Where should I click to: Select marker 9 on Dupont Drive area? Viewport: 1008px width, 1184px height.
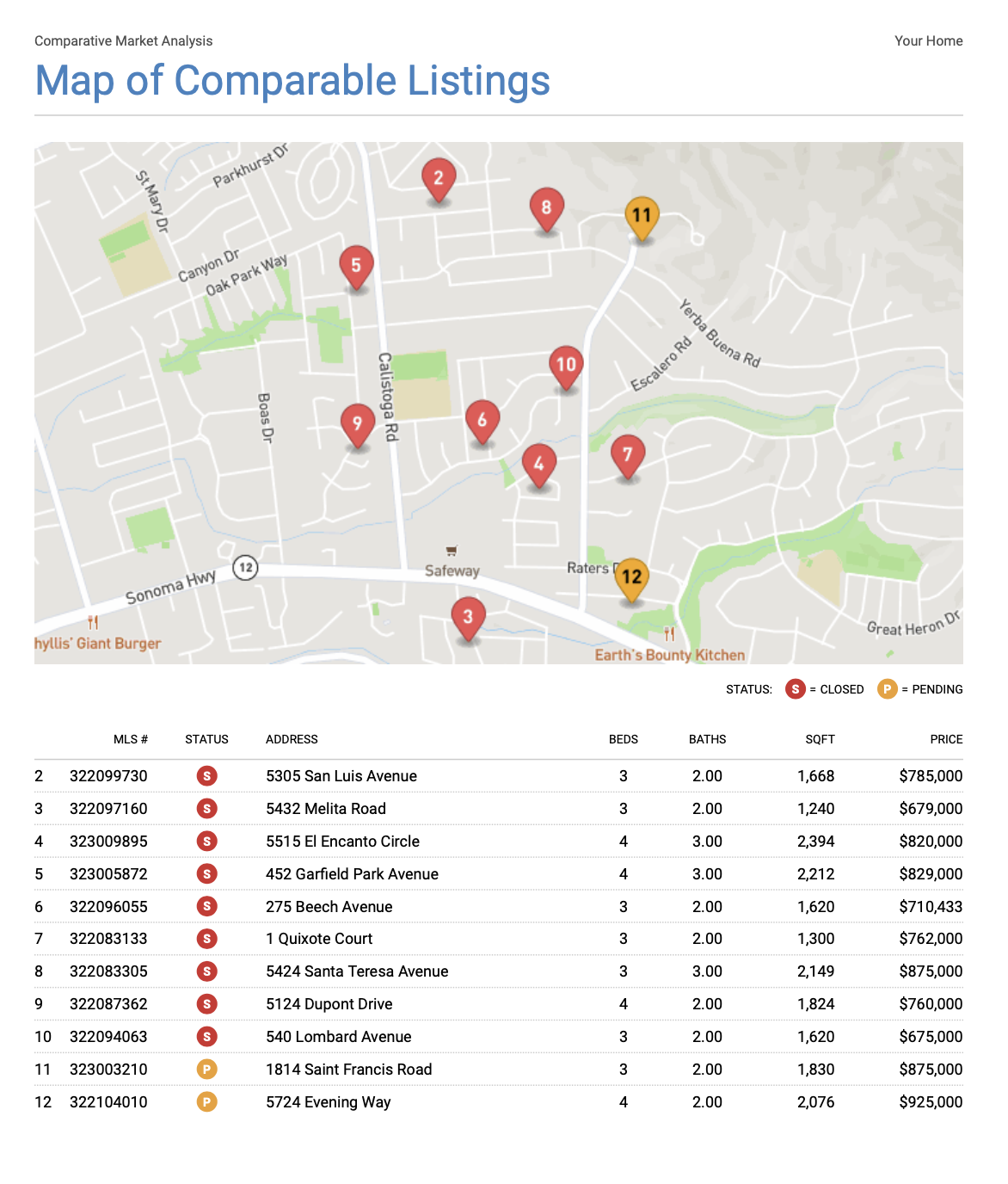357,423
